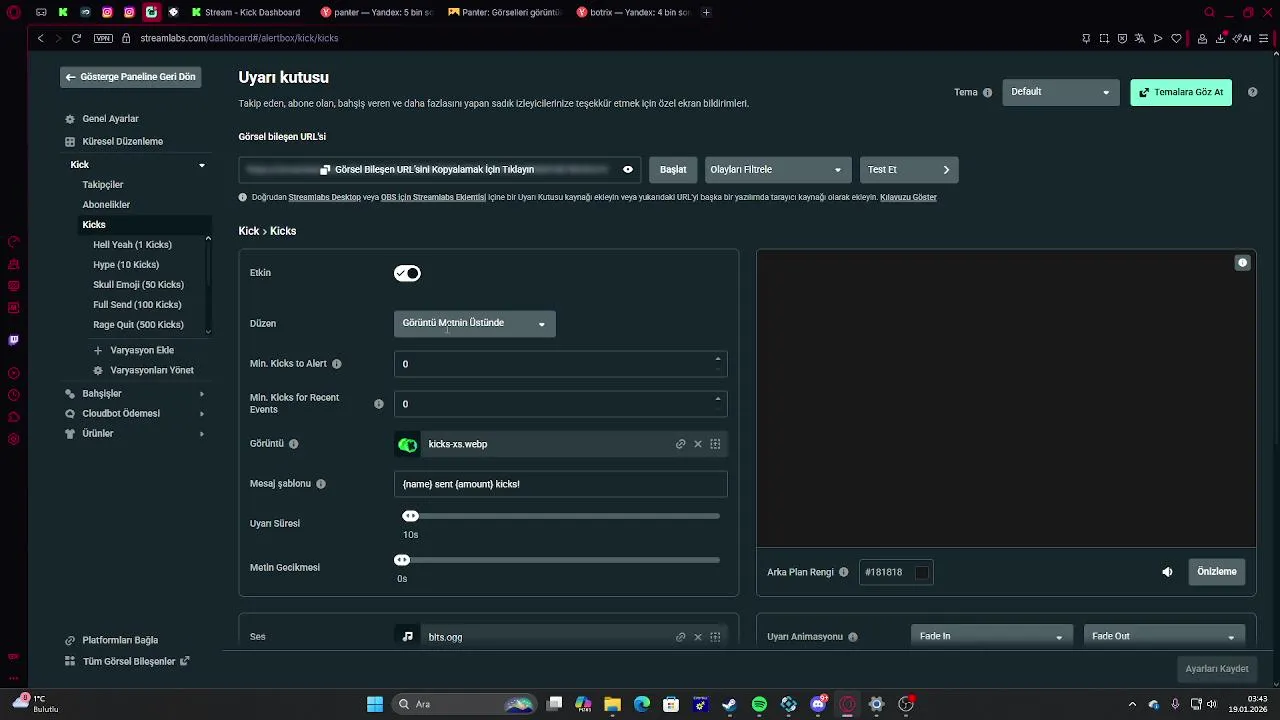The height and width of the screenshot is (720, 1280).
Task: Click the Metin Gecikmesi slider handle
Action: click(402, 560)
